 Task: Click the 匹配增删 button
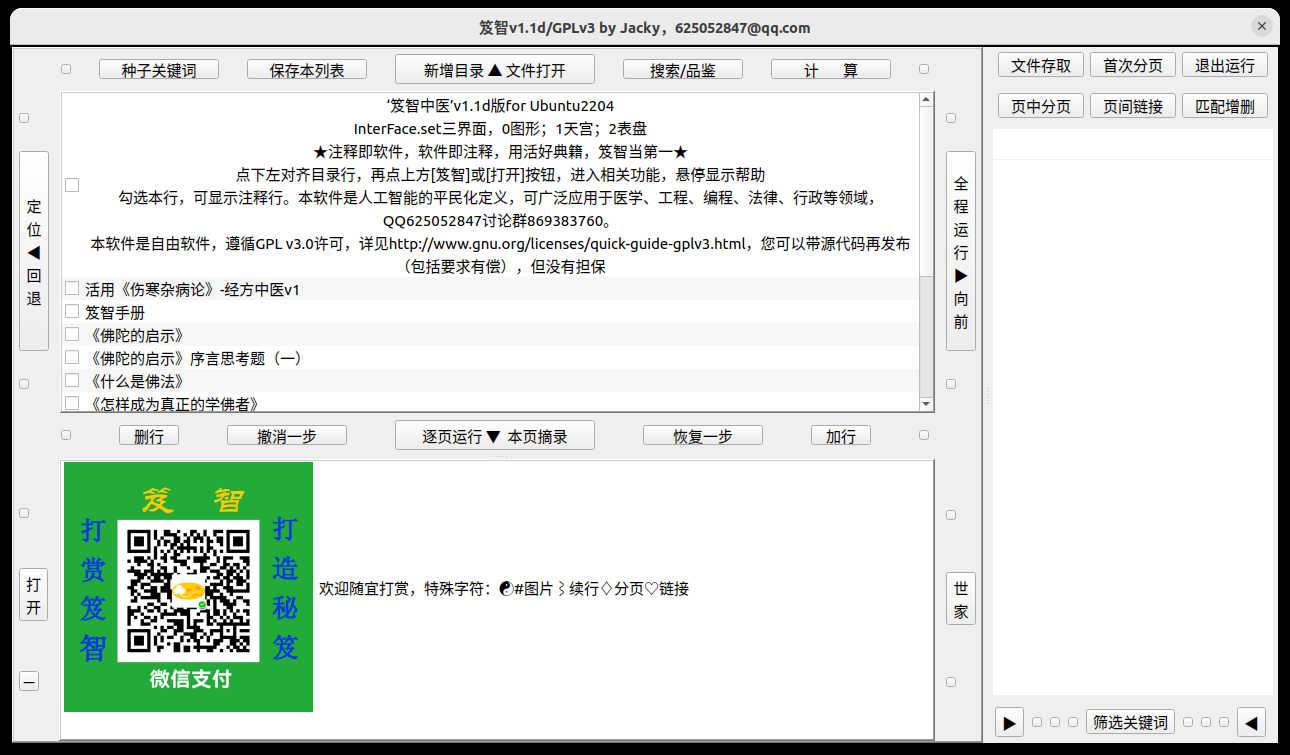tap(1225, 106)
